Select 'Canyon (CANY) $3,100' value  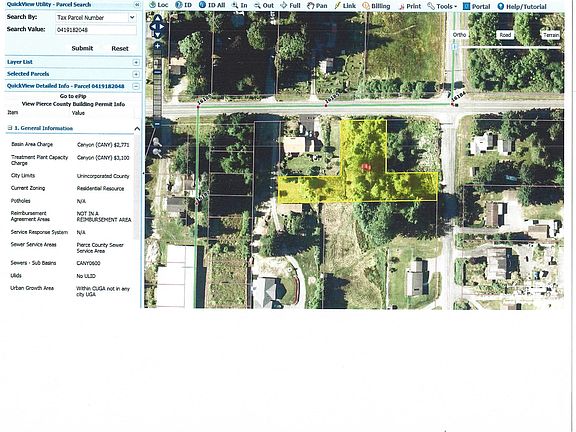click(x=103, y=158)
